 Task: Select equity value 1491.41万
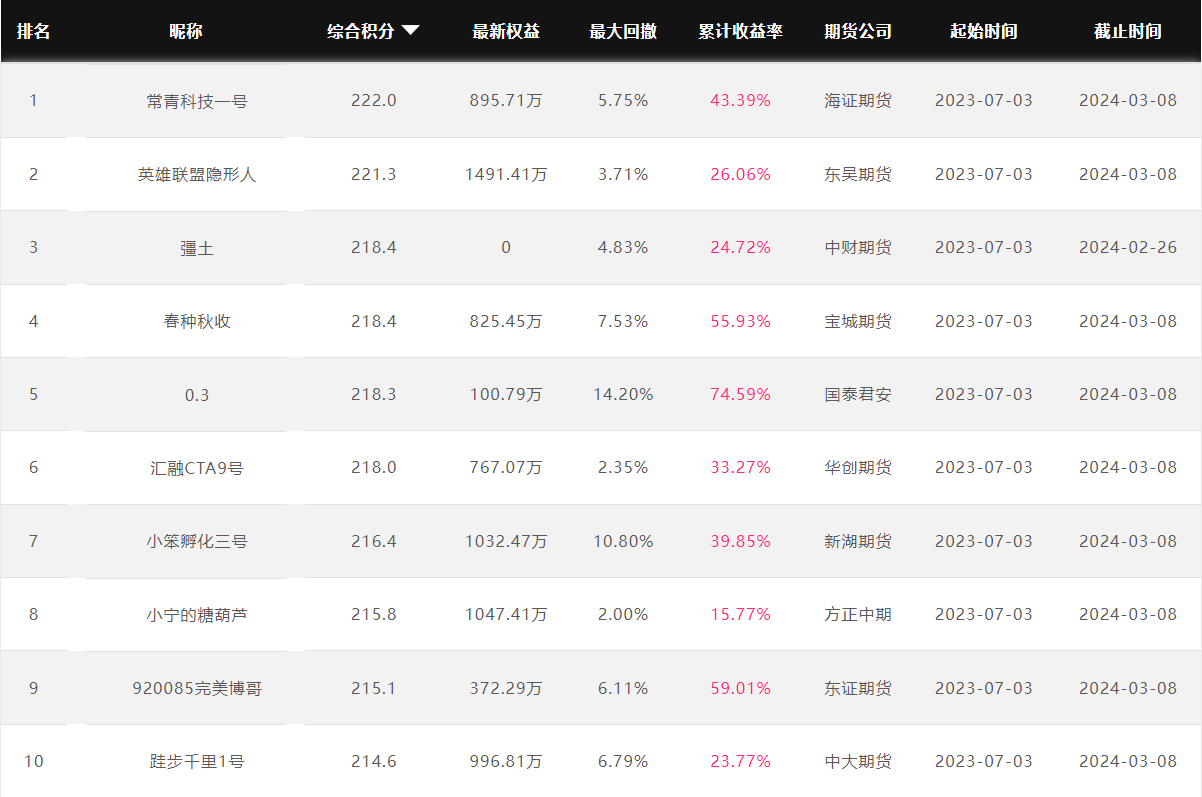[x=506, y=174]
